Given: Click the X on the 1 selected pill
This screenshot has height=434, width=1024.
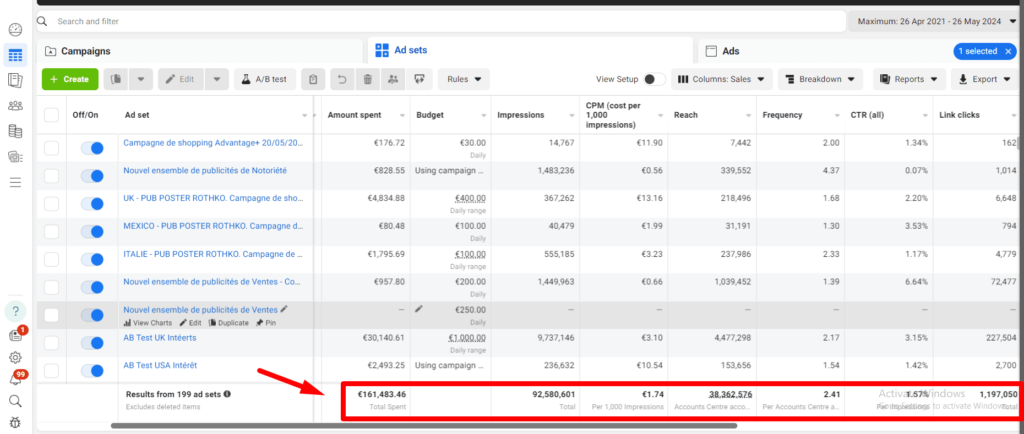Looking at the screenshot, I should pyautogui.click(x=1008, y=51).
